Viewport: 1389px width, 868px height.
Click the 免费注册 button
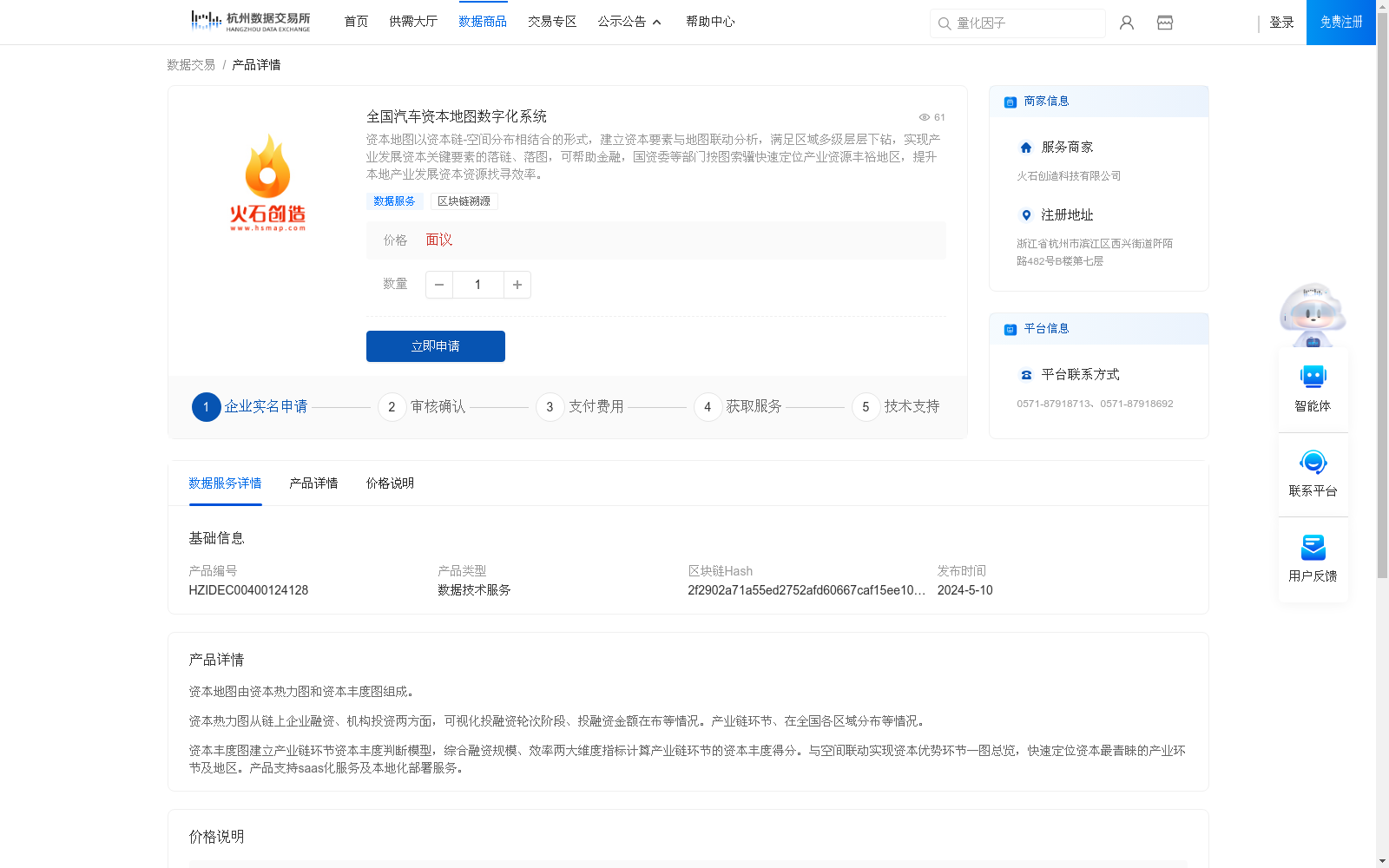click(x=1341, y=23)
